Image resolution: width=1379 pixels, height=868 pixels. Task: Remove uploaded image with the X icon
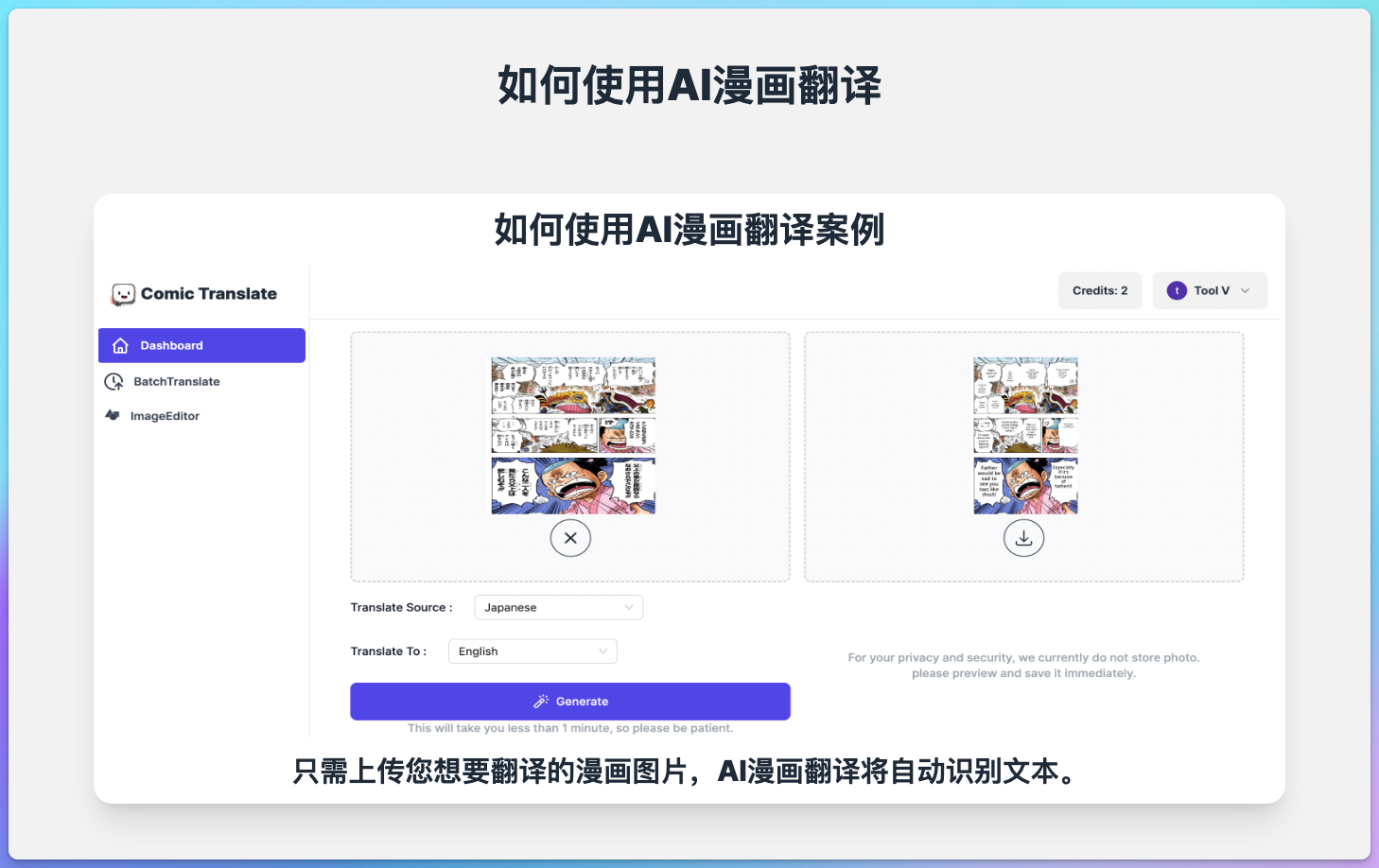(x=570, y=538)
